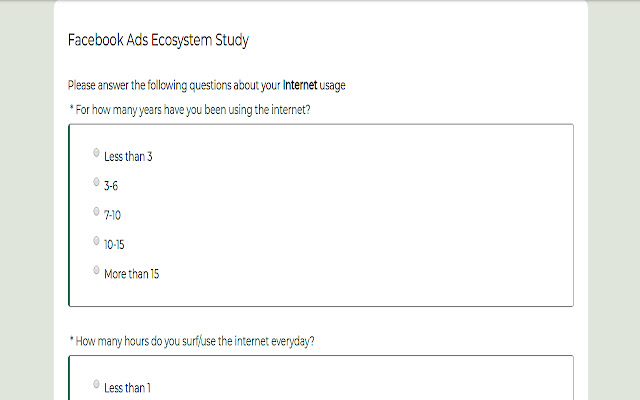Click the asterisk before the hours question
This screenshot has height=400, width=640.
coord(71,340)
